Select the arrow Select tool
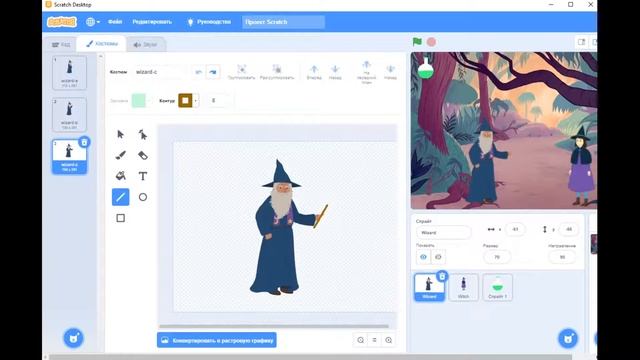 120,134
